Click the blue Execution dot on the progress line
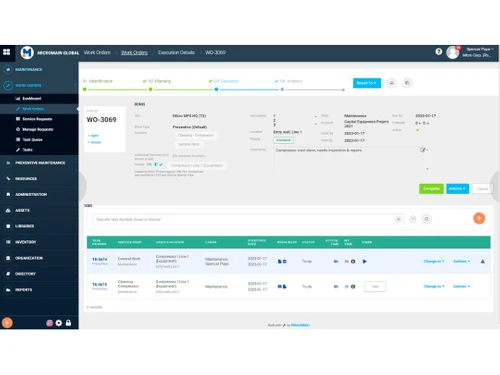 (x=216, y=89)
